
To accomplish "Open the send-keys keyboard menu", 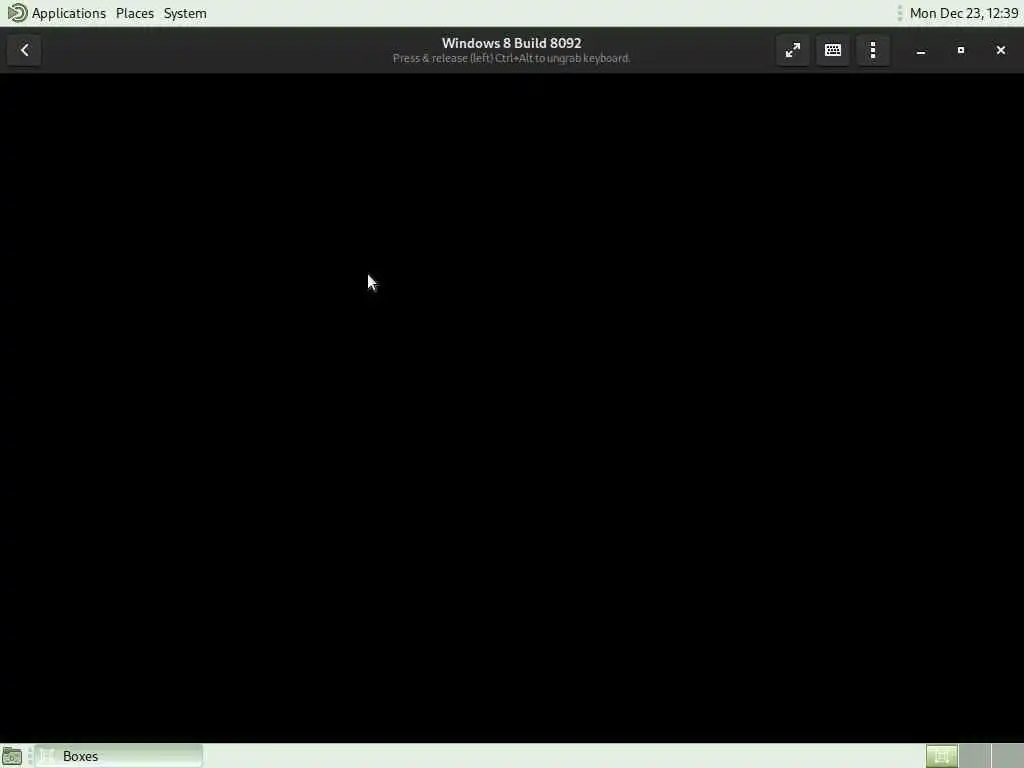I will click(833, 50).
